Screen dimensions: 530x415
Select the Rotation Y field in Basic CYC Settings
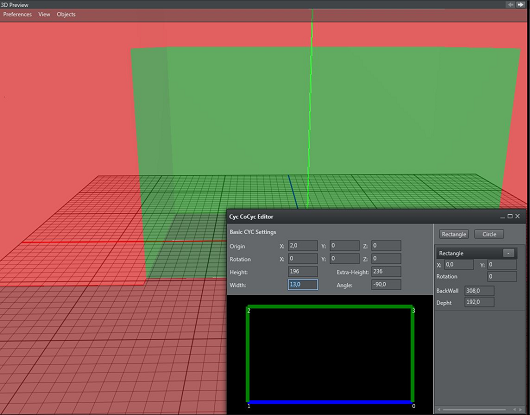[x=345, y=259]
